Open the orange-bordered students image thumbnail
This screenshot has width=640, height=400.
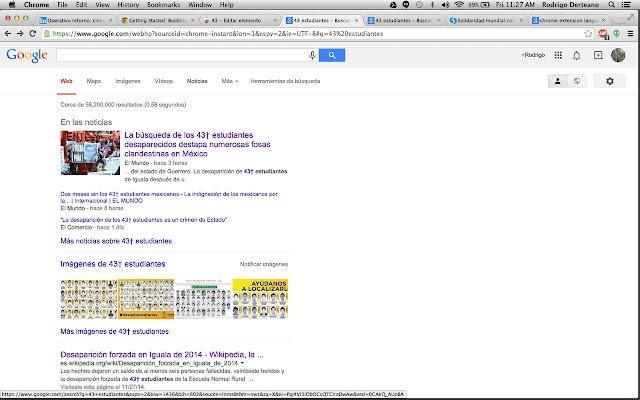(x=146, y=299)
